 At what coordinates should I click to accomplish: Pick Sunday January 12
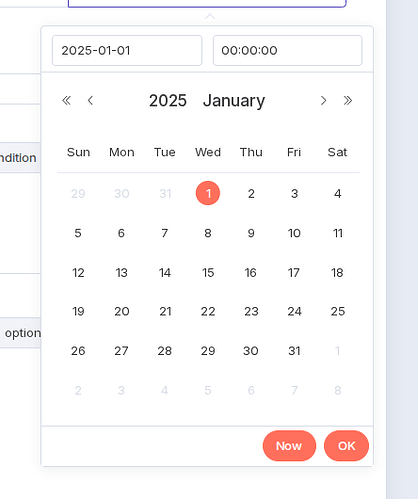point(78,272)
